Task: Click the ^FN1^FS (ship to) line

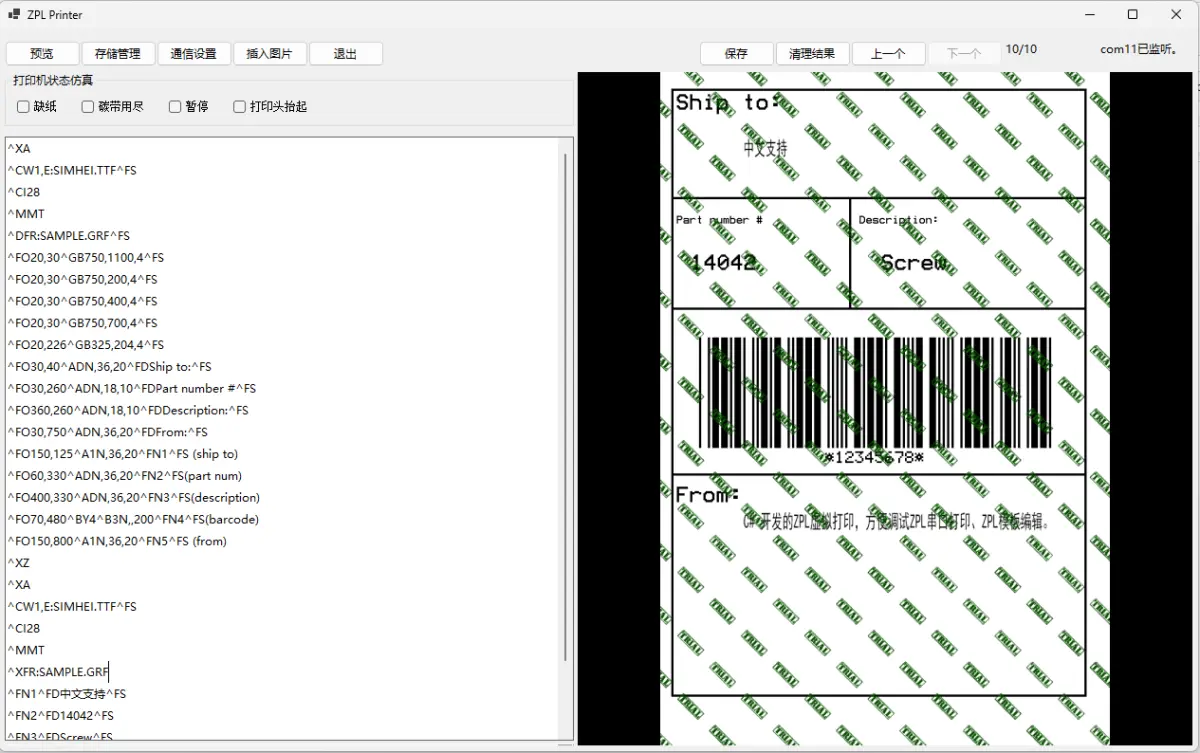Action: click(122, 454)
